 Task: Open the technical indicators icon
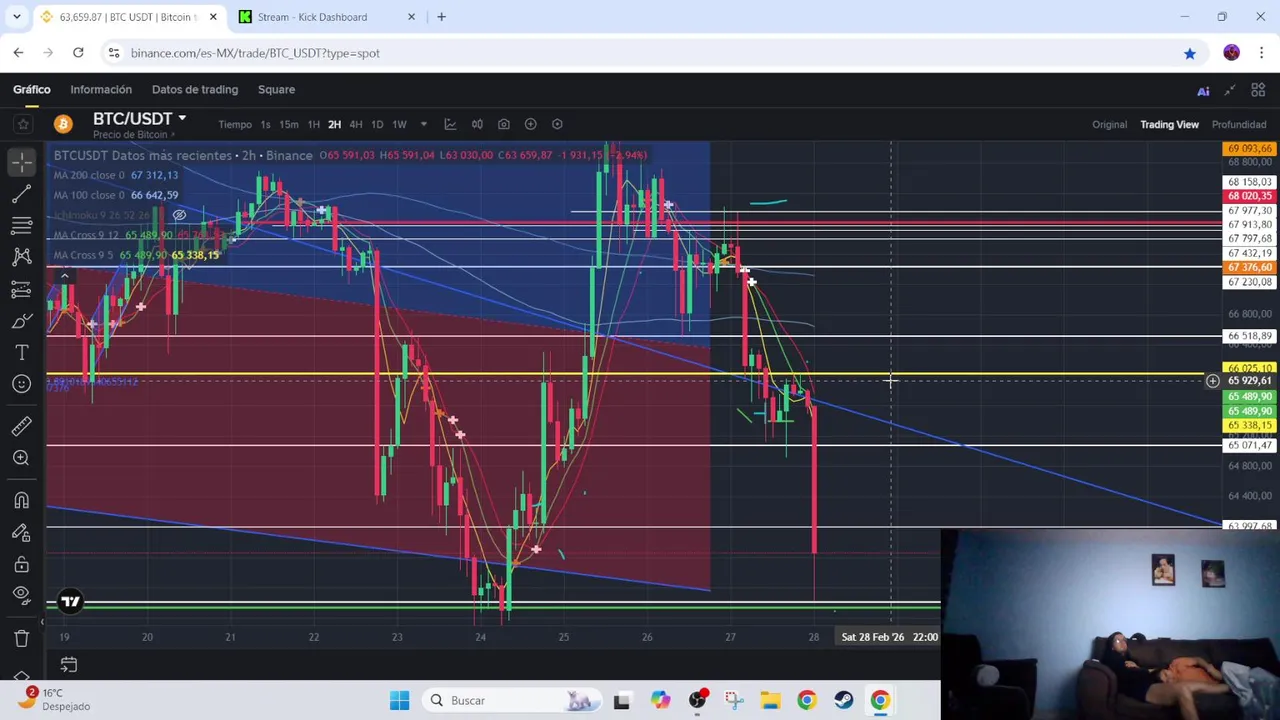450,124
